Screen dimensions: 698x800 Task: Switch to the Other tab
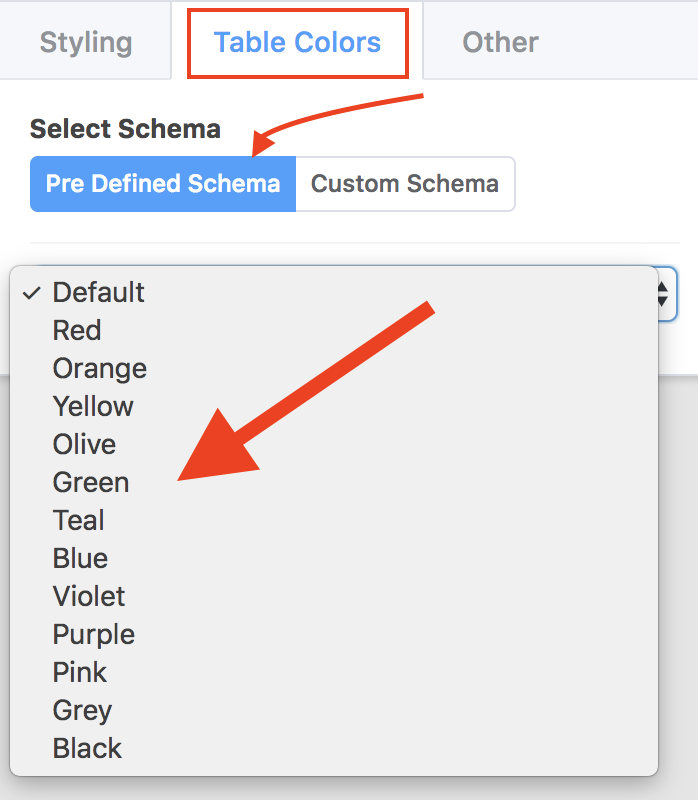pos(500,42)
